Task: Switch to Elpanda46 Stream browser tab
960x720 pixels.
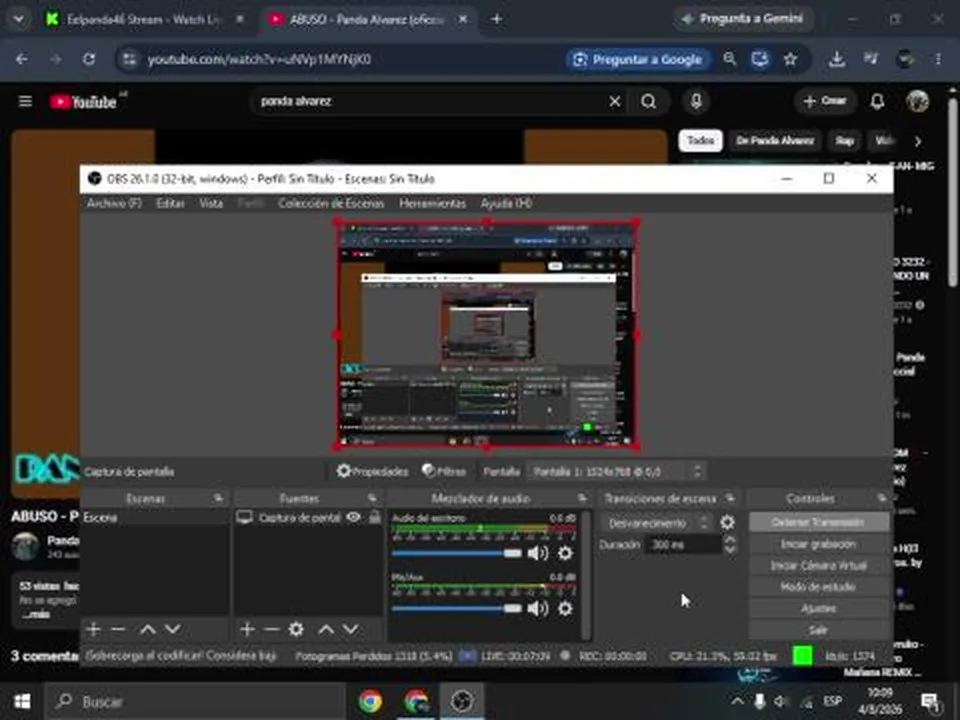Action: [x=144, y=20]
